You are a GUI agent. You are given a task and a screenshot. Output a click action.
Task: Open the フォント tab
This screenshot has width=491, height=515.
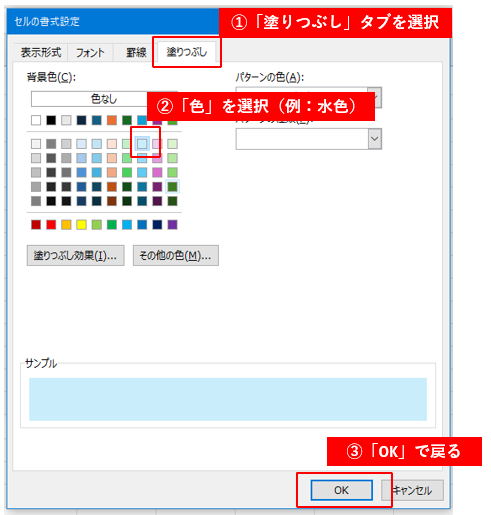[90, 52]
